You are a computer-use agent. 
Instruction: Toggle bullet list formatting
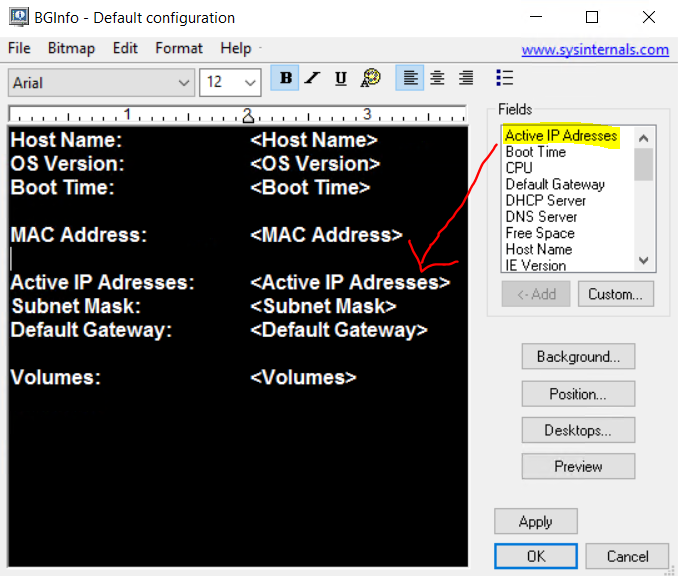tap(504, 78)
